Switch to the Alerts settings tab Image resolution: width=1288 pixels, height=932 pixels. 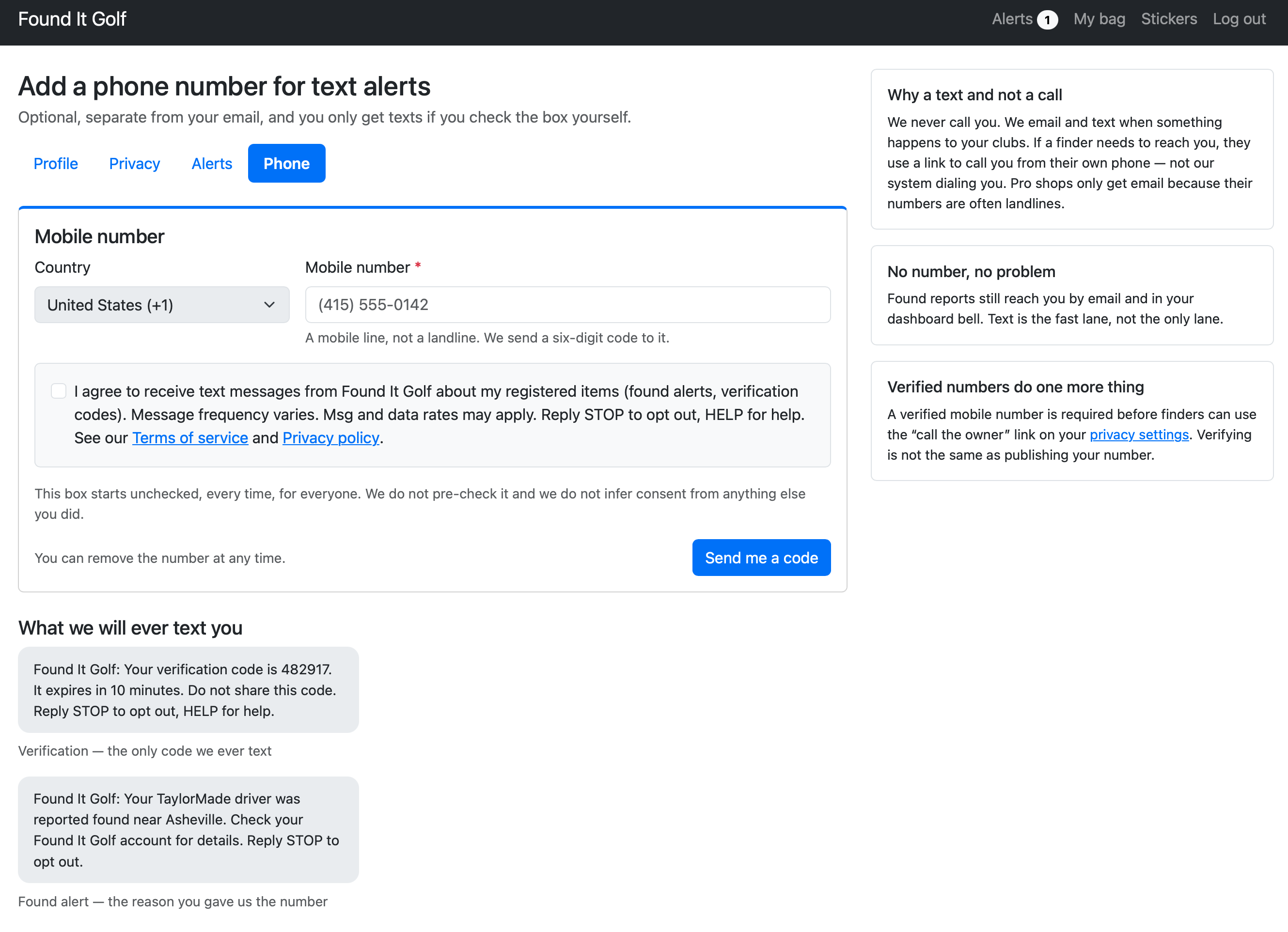(x=212, y=163)
